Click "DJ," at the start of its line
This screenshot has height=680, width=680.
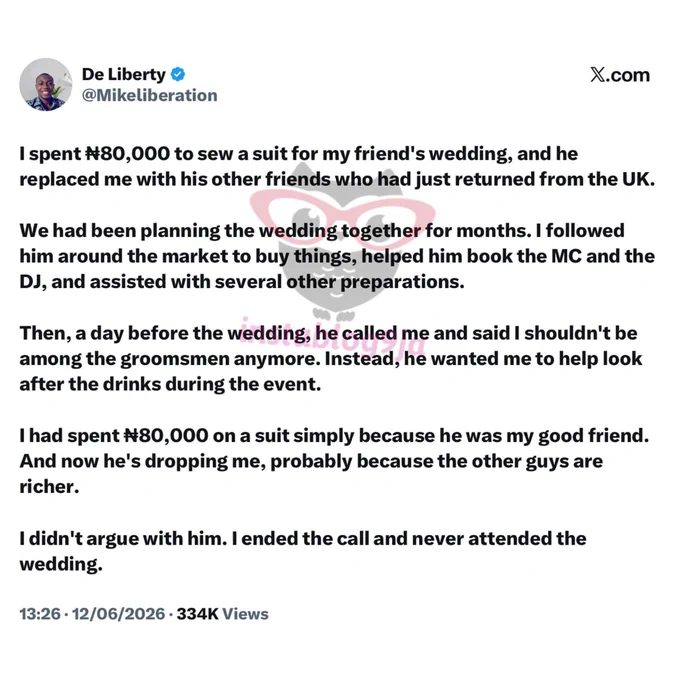click(33, 282)
